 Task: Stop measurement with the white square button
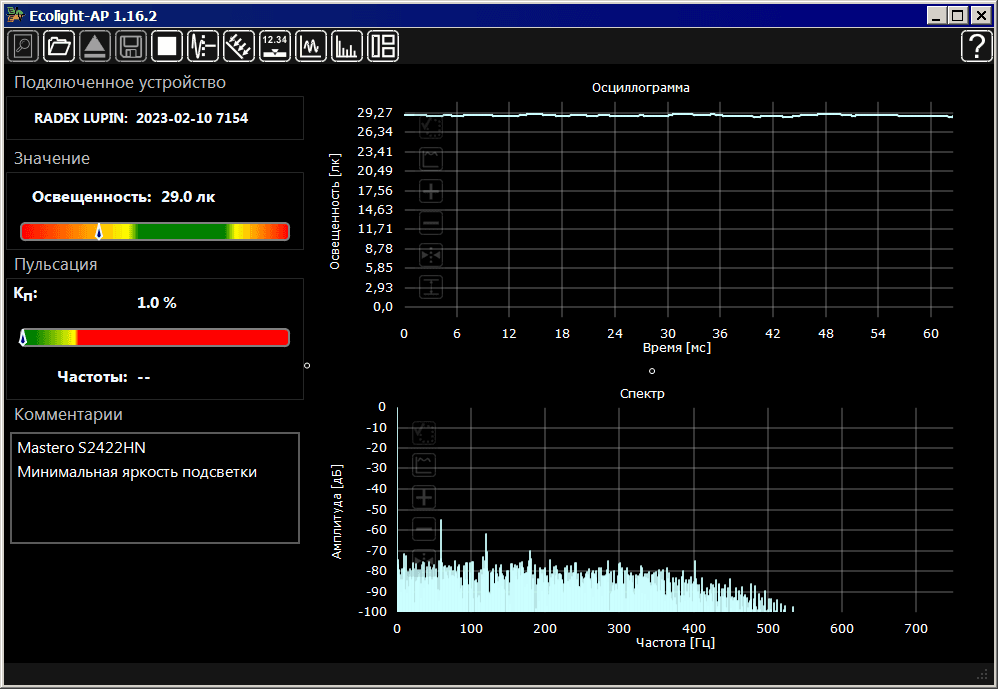(167, 46)
